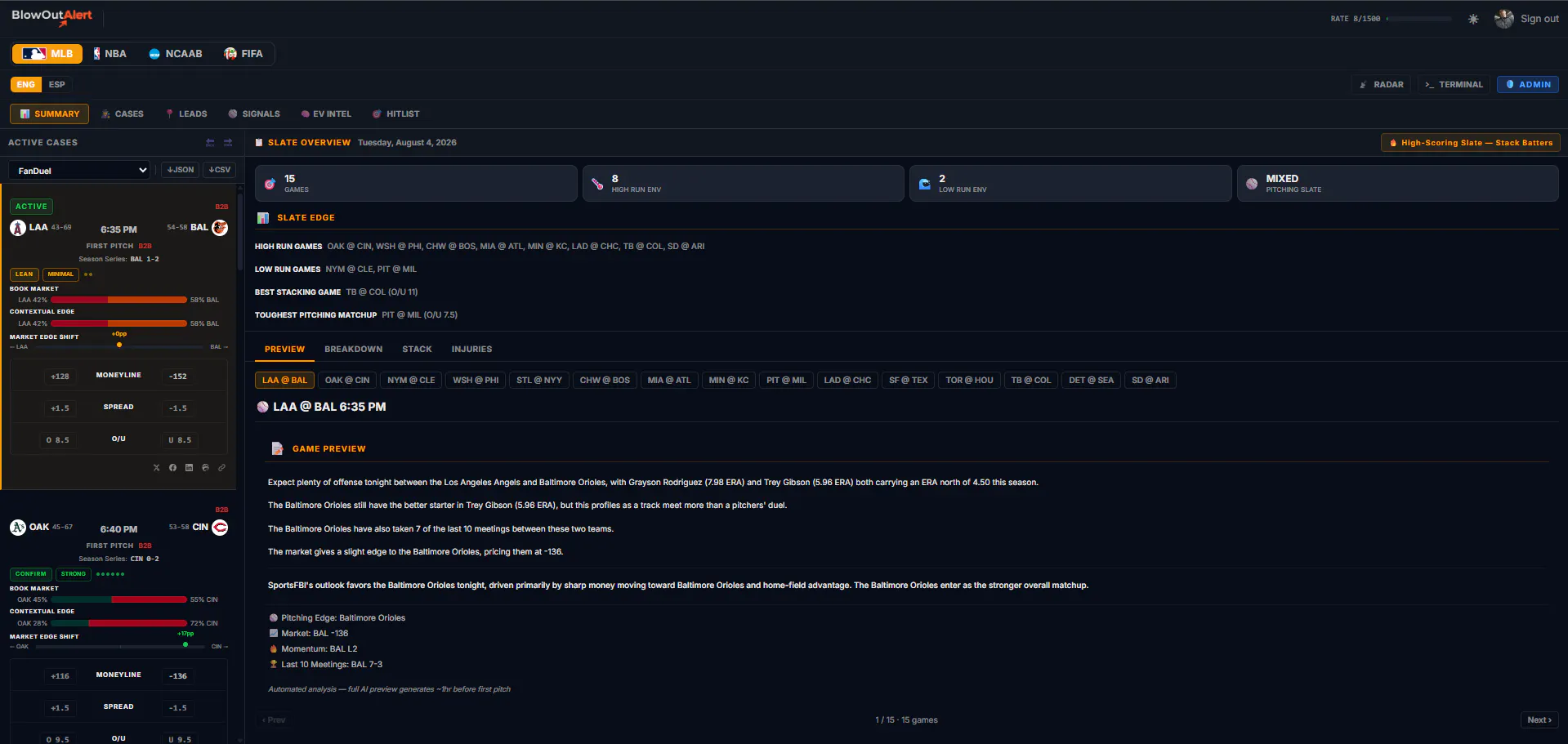Select the TB @ COL game chip
Viewport: 1568px width, 744px height.
click(x=1031, y=381)
